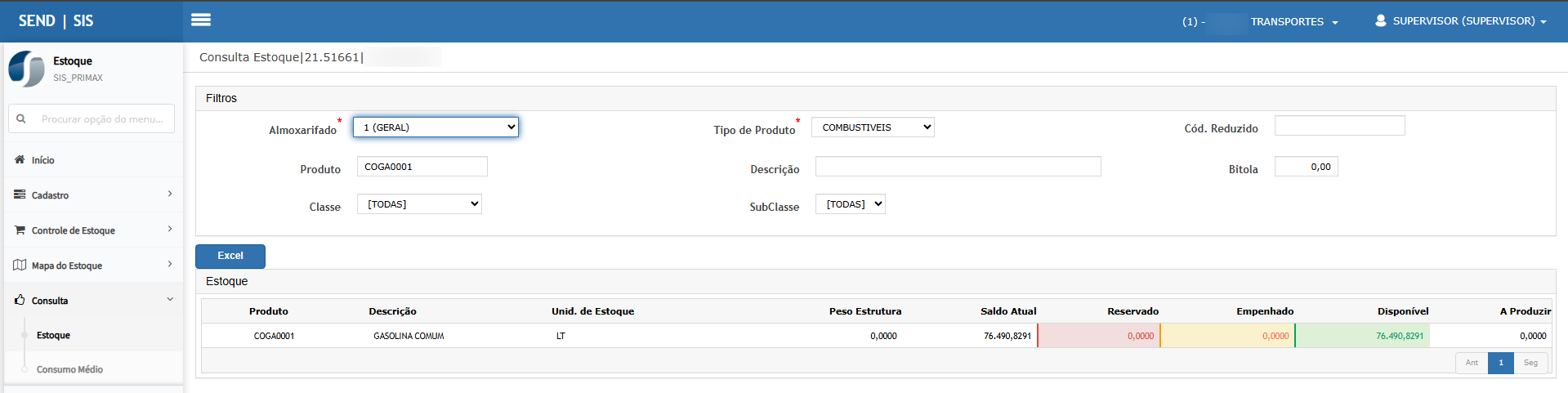Open the Almoxarifado dropdown
Screen dimensions: 1568x393
coord(436,127)
